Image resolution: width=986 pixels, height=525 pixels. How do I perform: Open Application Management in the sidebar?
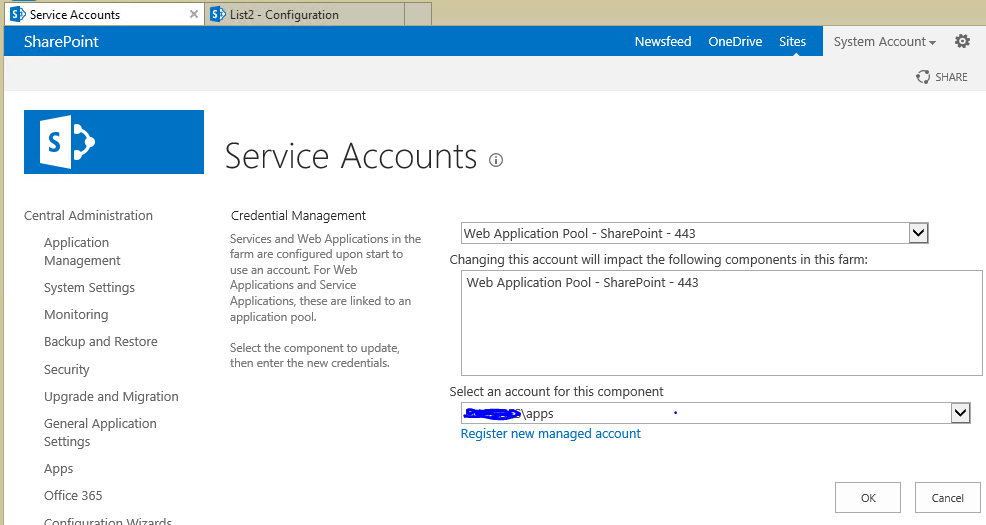coord(82,251)
